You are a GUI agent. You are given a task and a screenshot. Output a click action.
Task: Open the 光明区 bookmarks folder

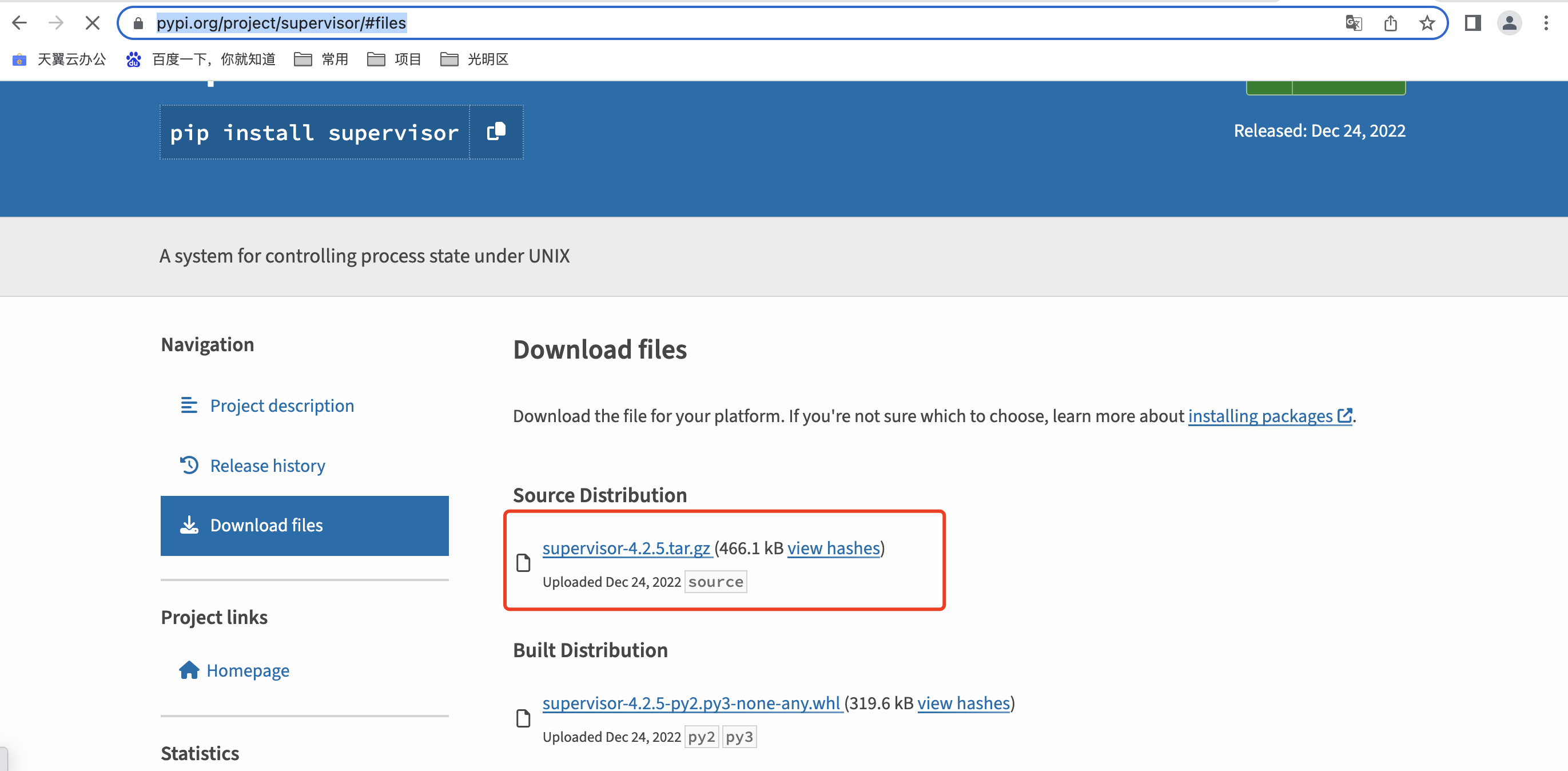pos(474,59)
